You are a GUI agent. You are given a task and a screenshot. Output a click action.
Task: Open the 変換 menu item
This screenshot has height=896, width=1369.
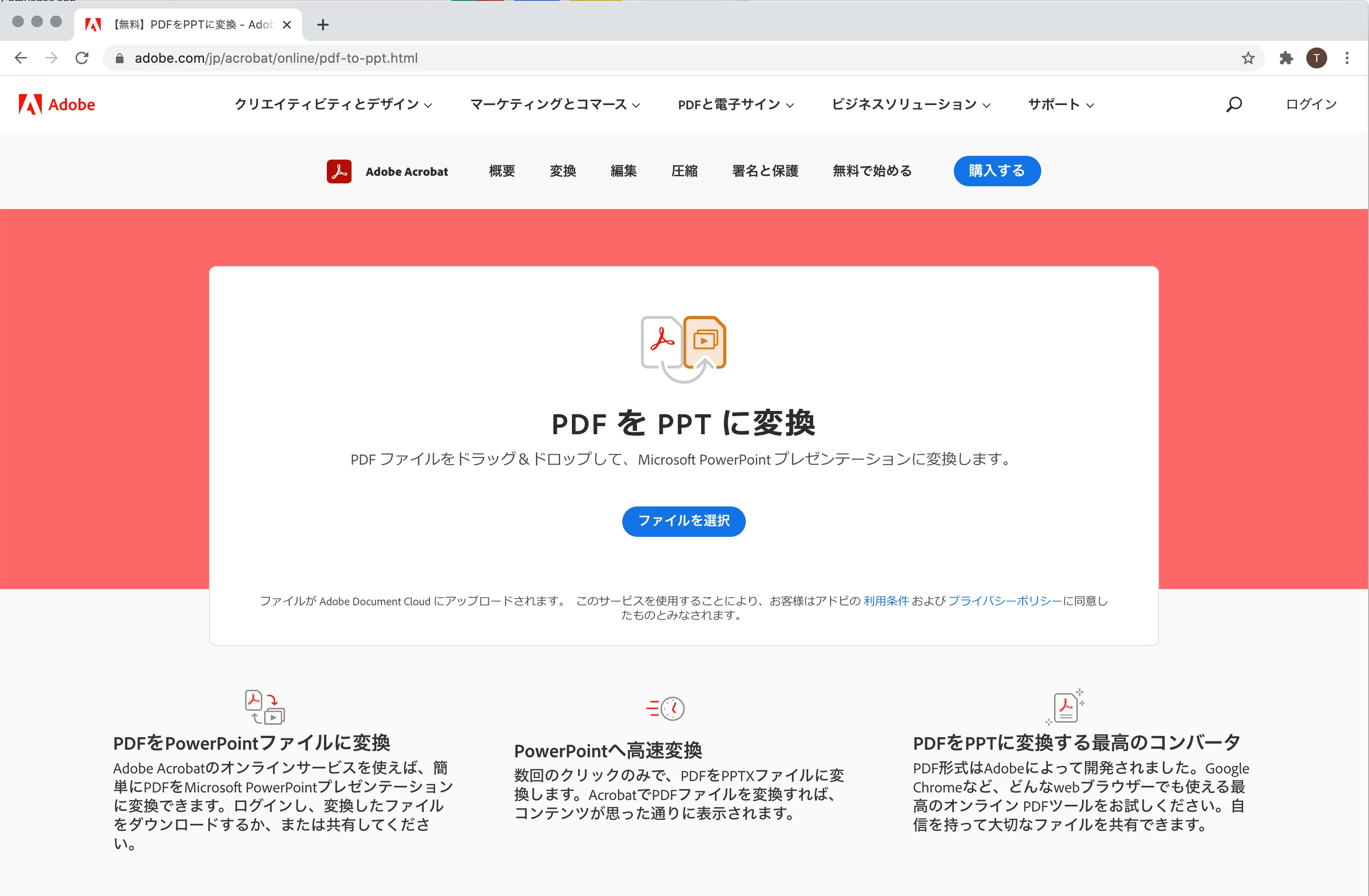pyautogui.click(x=562, y=171)
